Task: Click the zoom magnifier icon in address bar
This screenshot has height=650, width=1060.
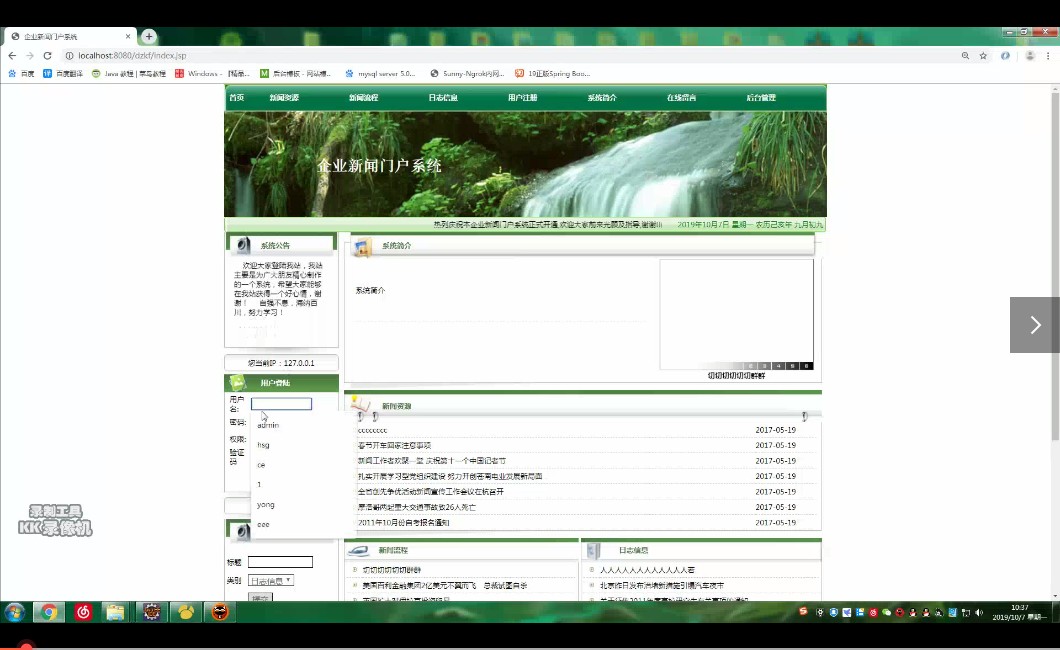Action: (965, 55)
